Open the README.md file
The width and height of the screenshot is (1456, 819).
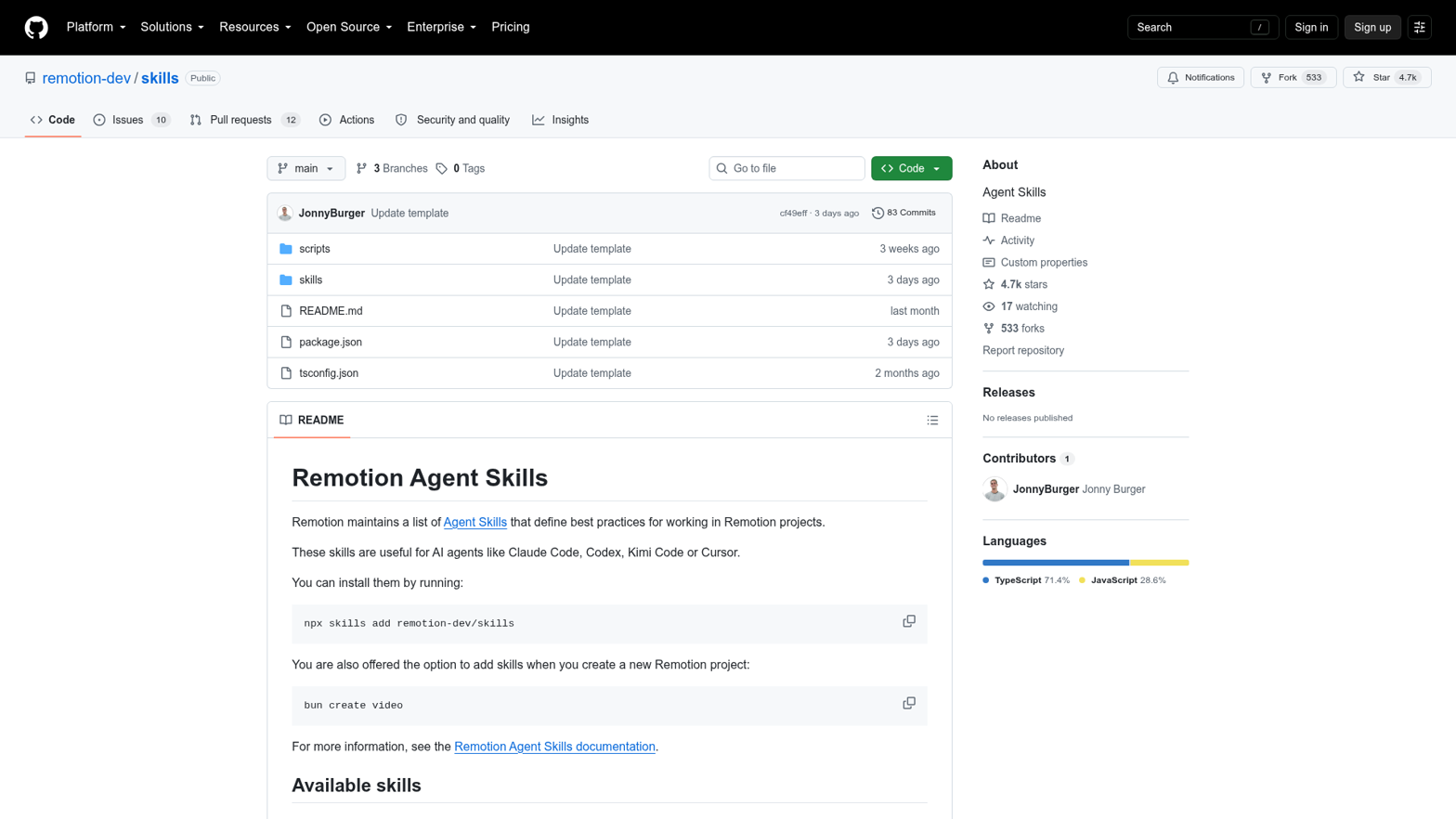331,311
